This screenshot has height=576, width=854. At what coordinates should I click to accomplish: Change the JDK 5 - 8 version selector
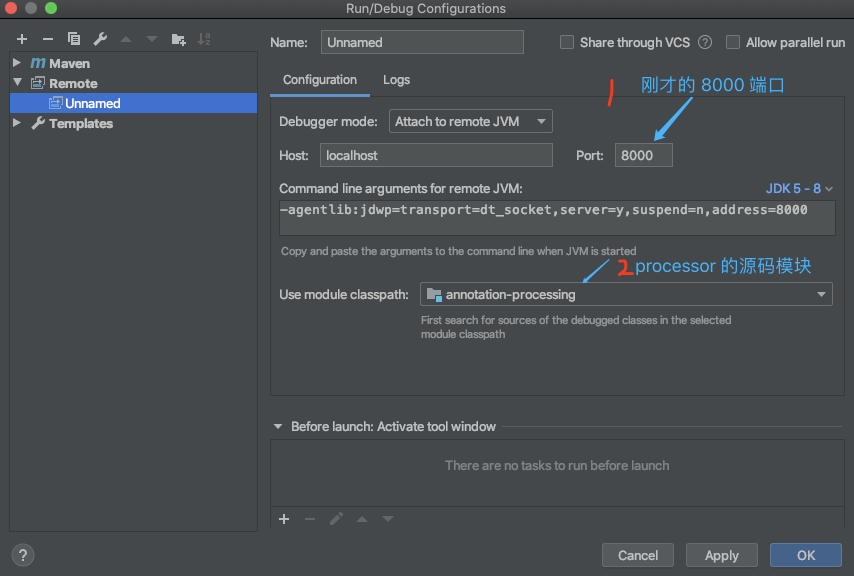[x=799, y=188]
